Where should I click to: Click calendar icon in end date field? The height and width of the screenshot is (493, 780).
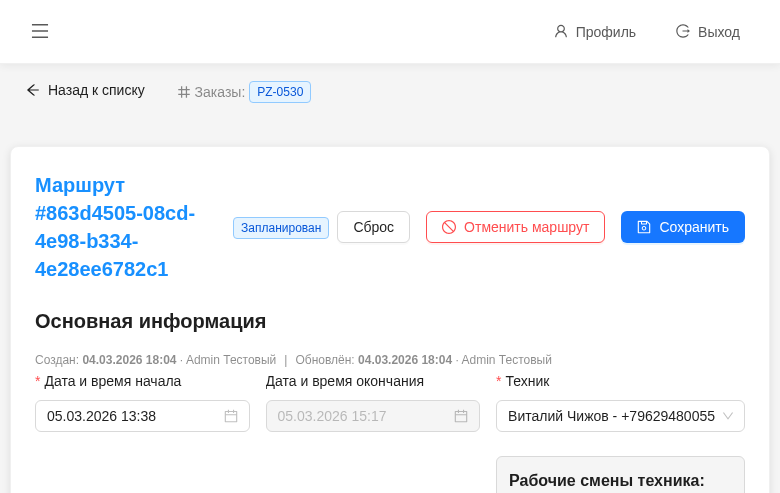tap(461, 416)
